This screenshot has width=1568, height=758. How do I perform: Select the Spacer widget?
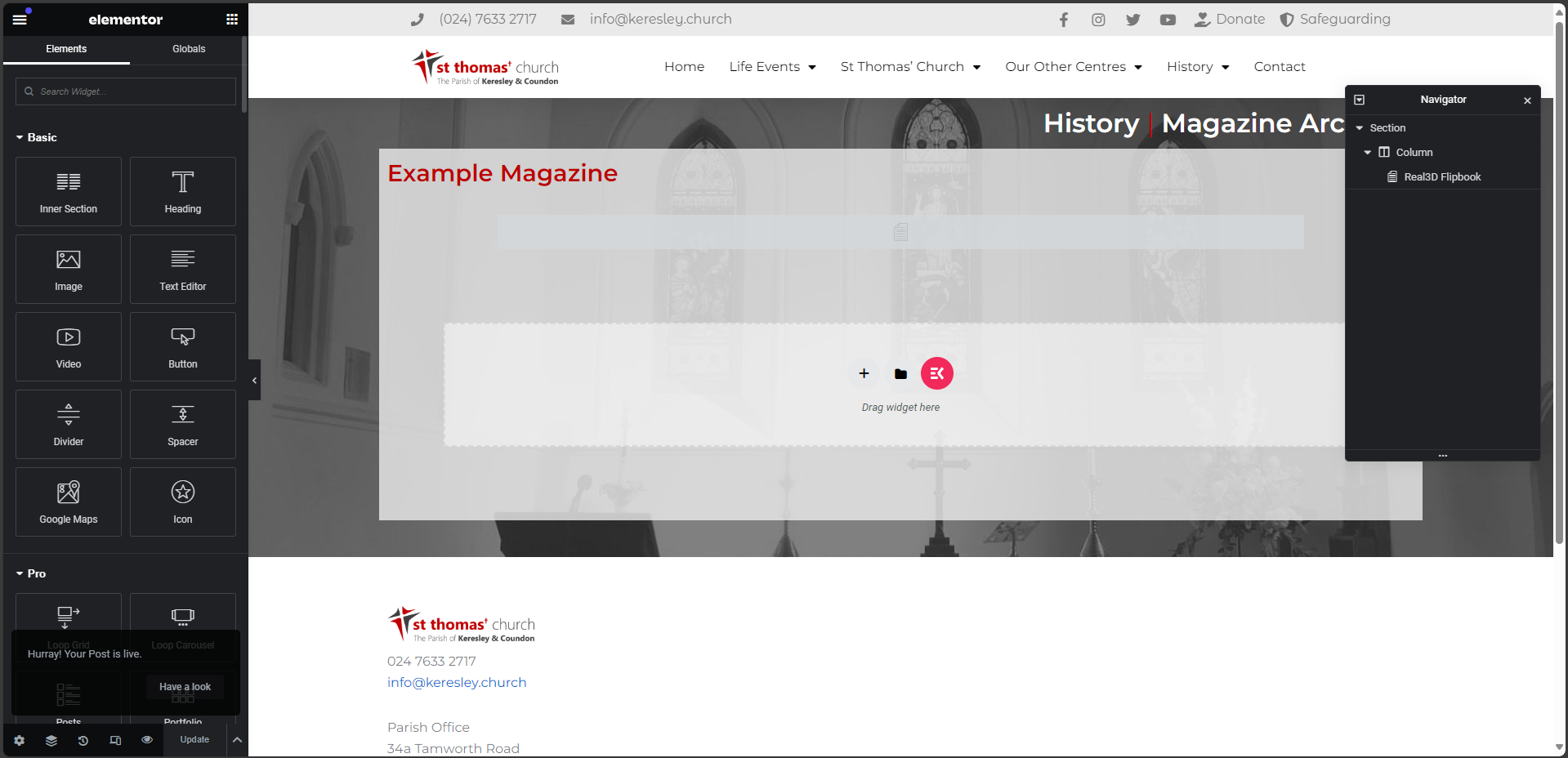tap(183, 425)
